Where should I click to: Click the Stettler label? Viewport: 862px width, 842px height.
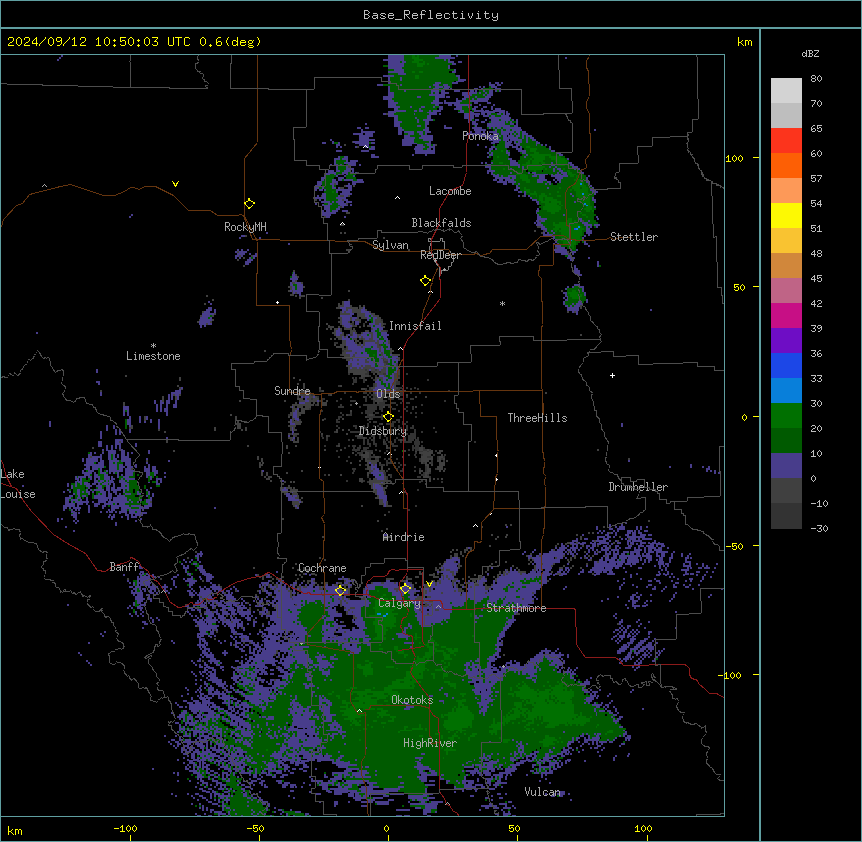pyautogui.click(x=634, y=237)
